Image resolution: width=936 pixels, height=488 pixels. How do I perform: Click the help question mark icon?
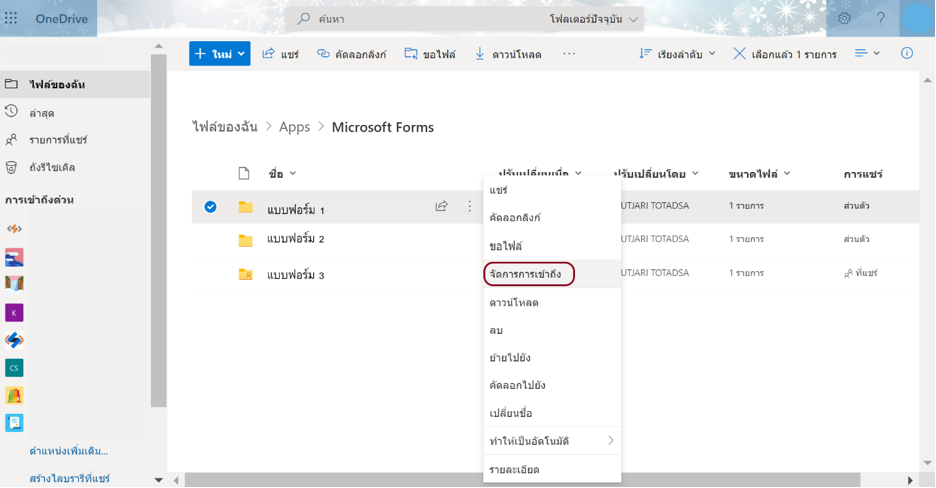coord(880,18)
